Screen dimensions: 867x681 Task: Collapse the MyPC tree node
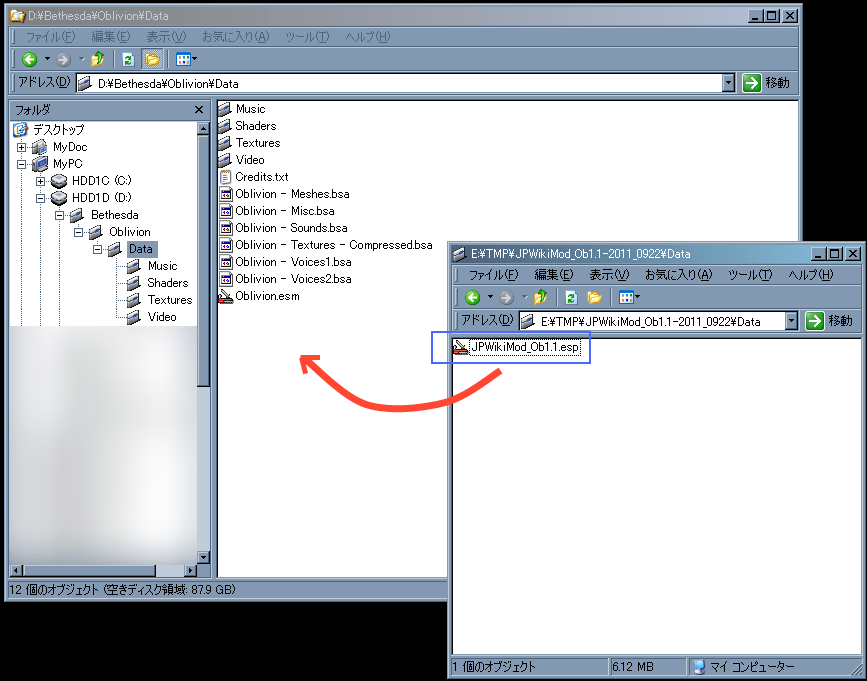[x=22, y=164]
